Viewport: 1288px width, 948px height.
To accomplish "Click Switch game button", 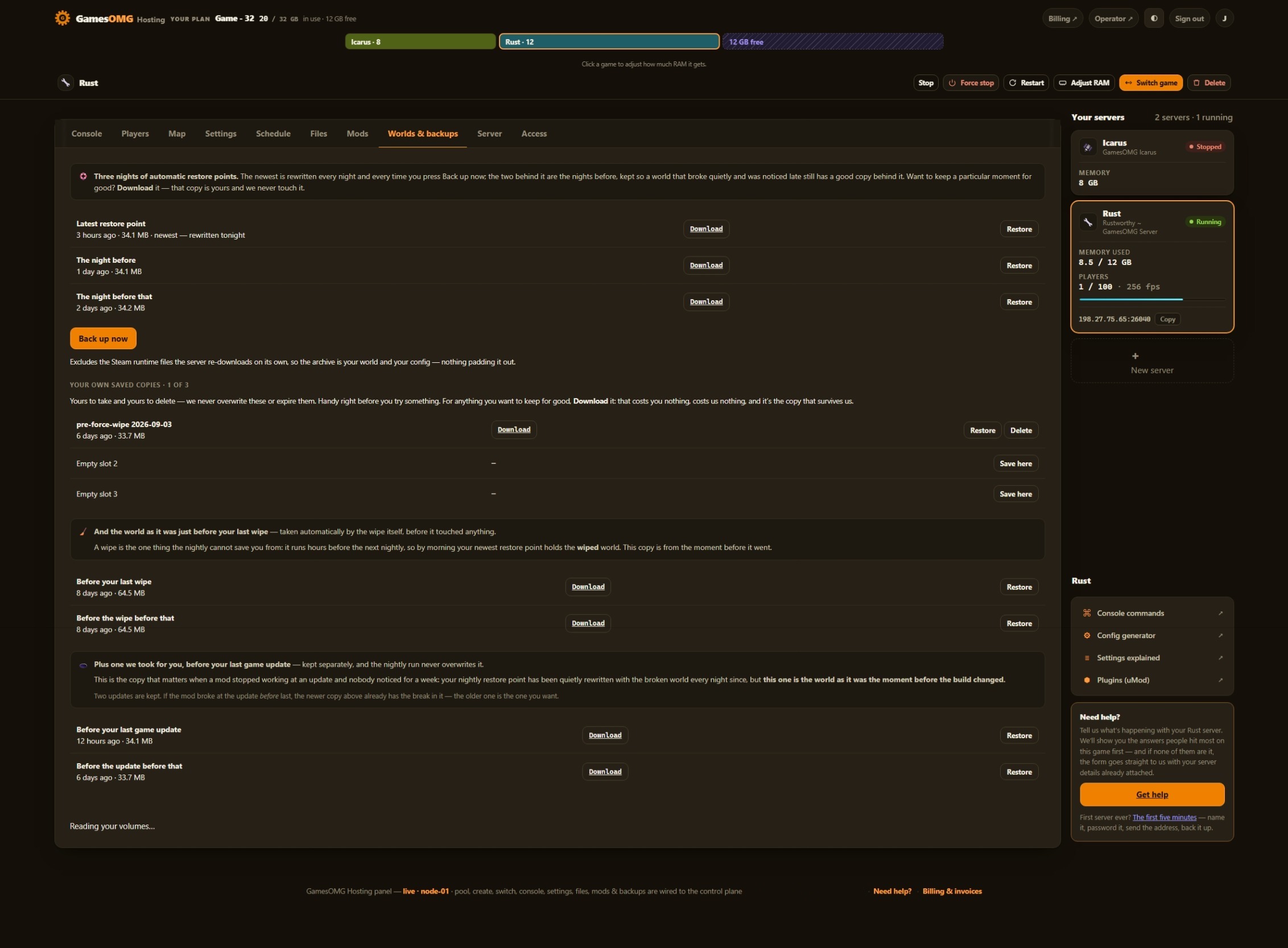I will tap(1150, 82).
